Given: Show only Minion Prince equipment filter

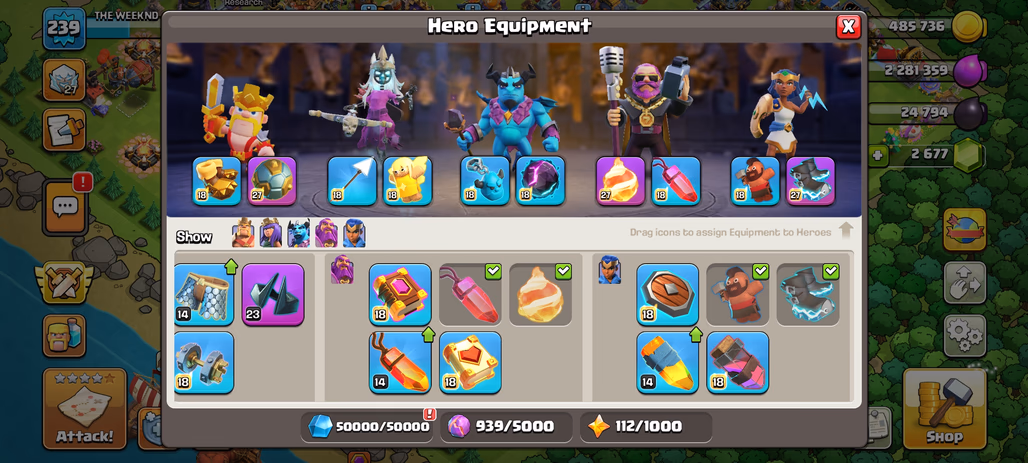Looking at the screenshot, I should pyautogui.click(x=298, y=233).
